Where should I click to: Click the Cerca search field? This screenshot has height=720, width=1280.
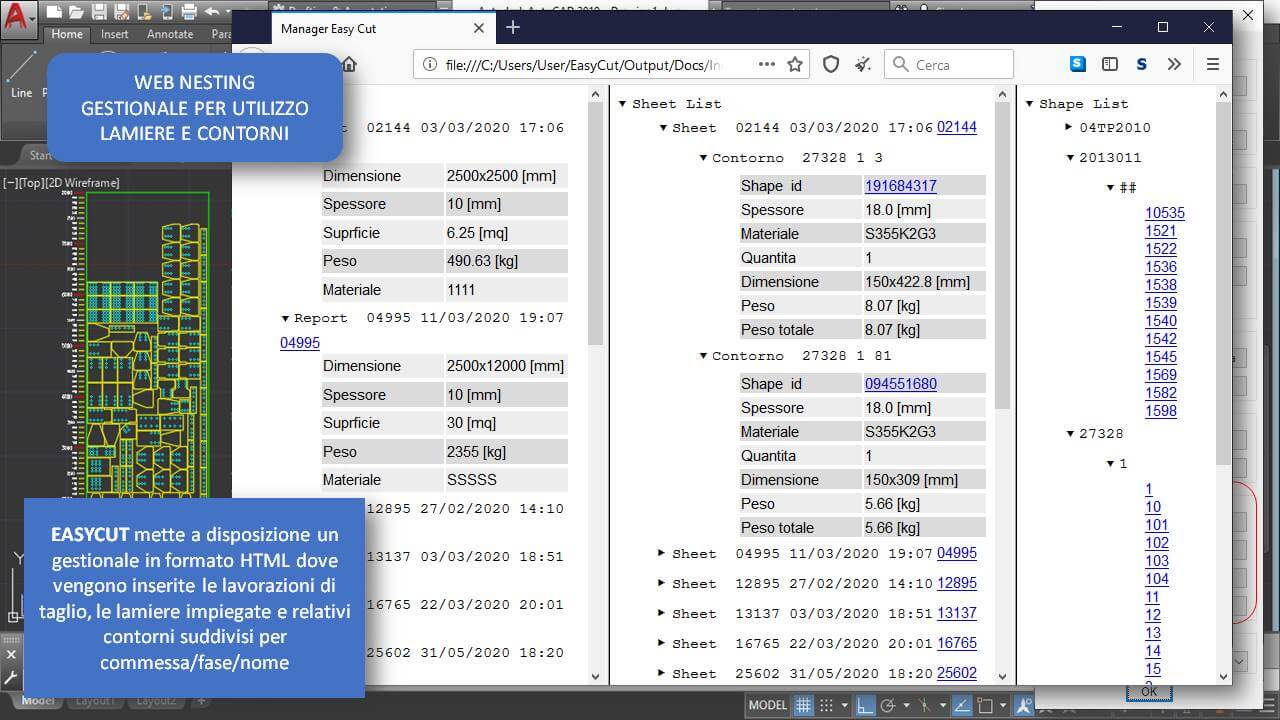(949, 64)
